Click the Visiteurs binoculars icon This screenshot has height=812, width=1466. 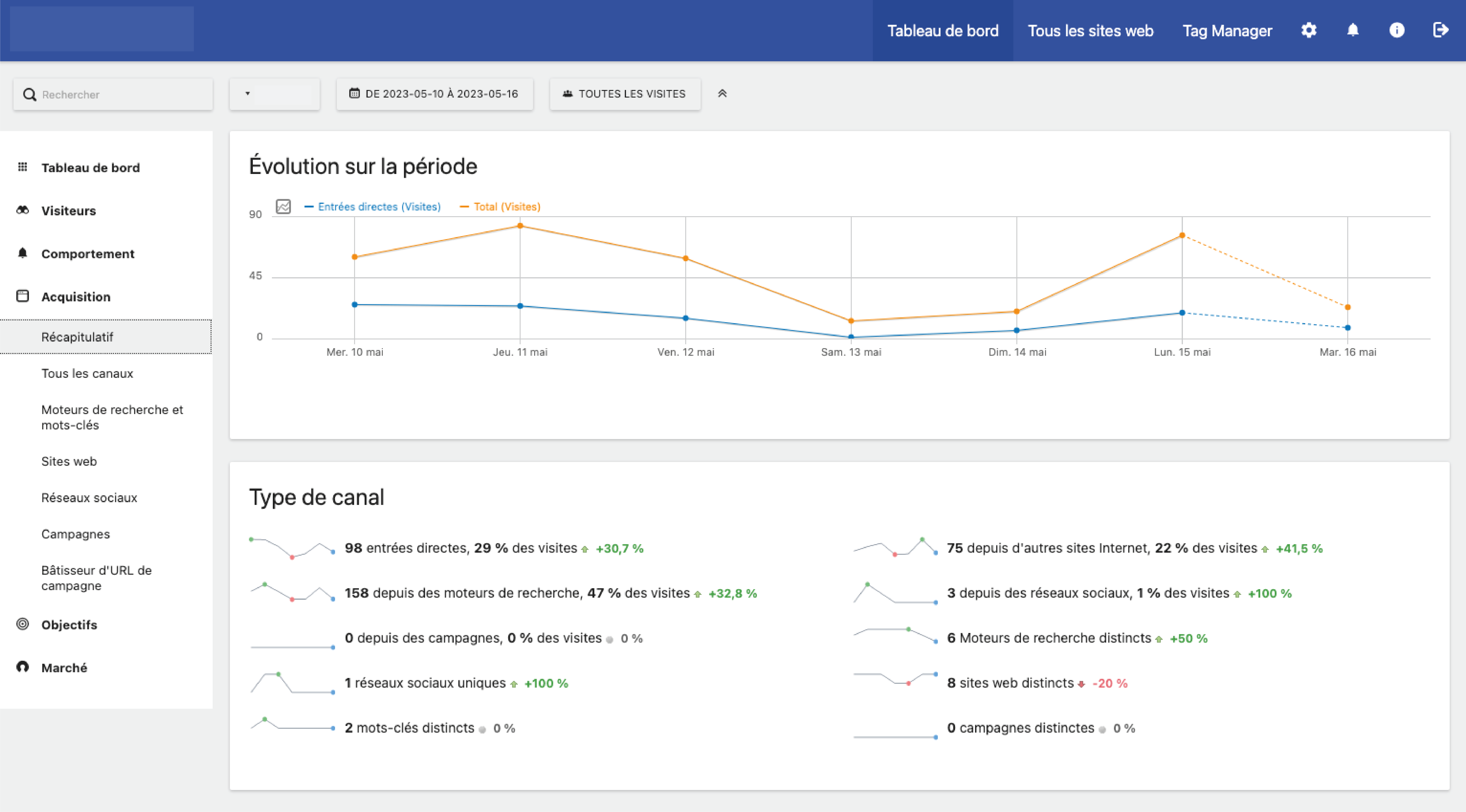click(23, 210)
